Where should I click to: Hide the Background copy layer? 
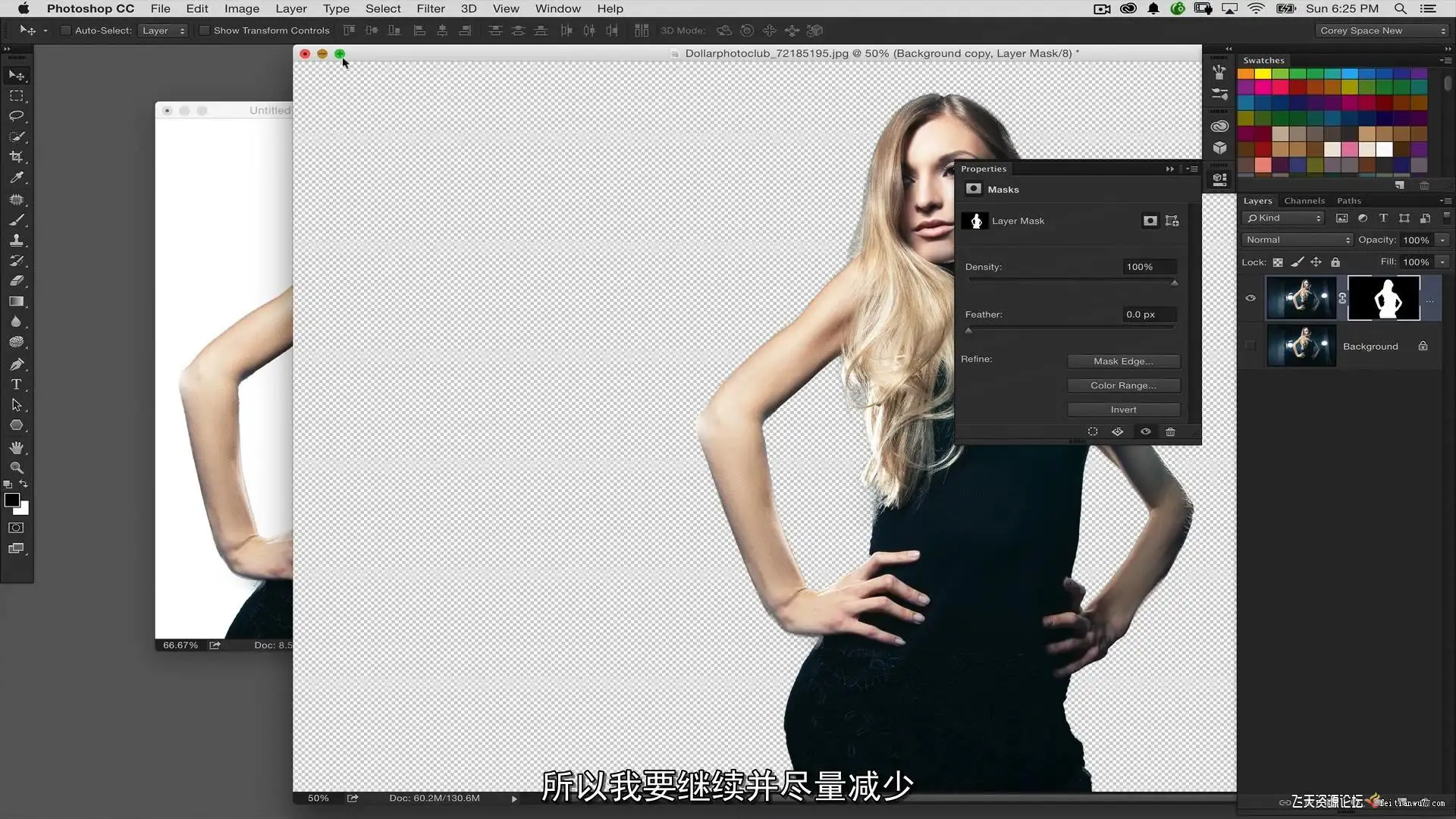coord(1250,298)
